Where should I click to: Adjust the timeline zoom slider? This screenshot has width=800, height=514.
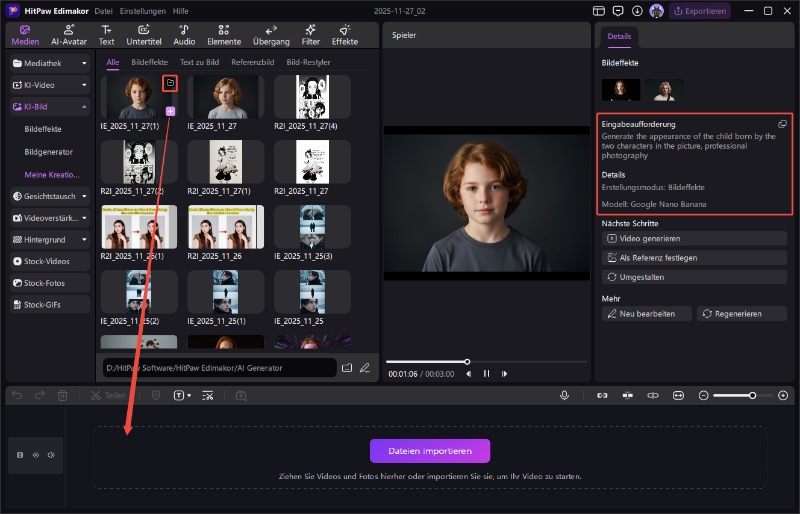[753, 396]
